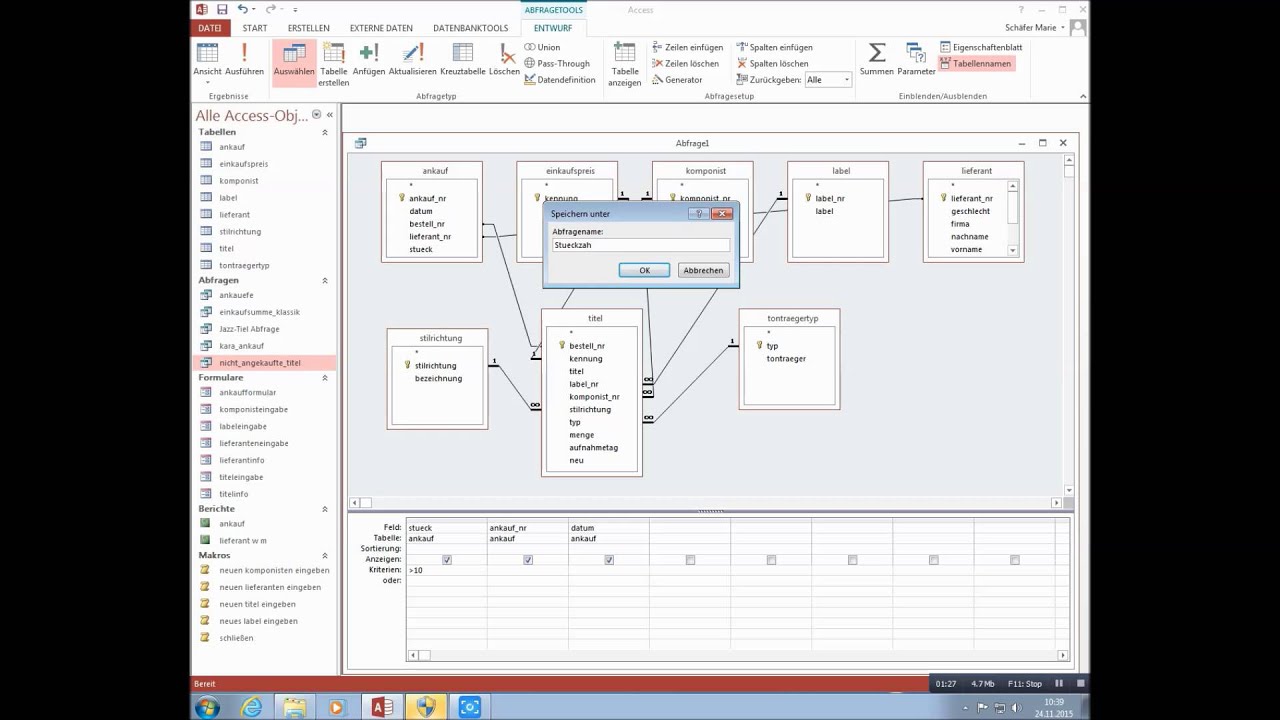Confirm save with OK button
The image size is (1280, 720).
tap(645, 270)
